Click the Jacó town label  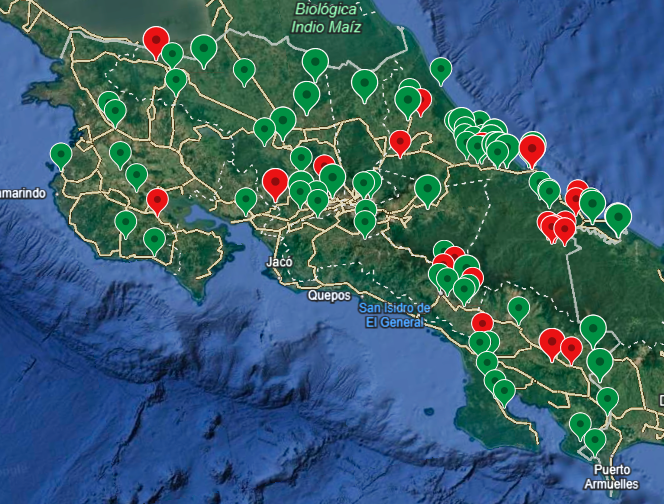pos(279,262)
